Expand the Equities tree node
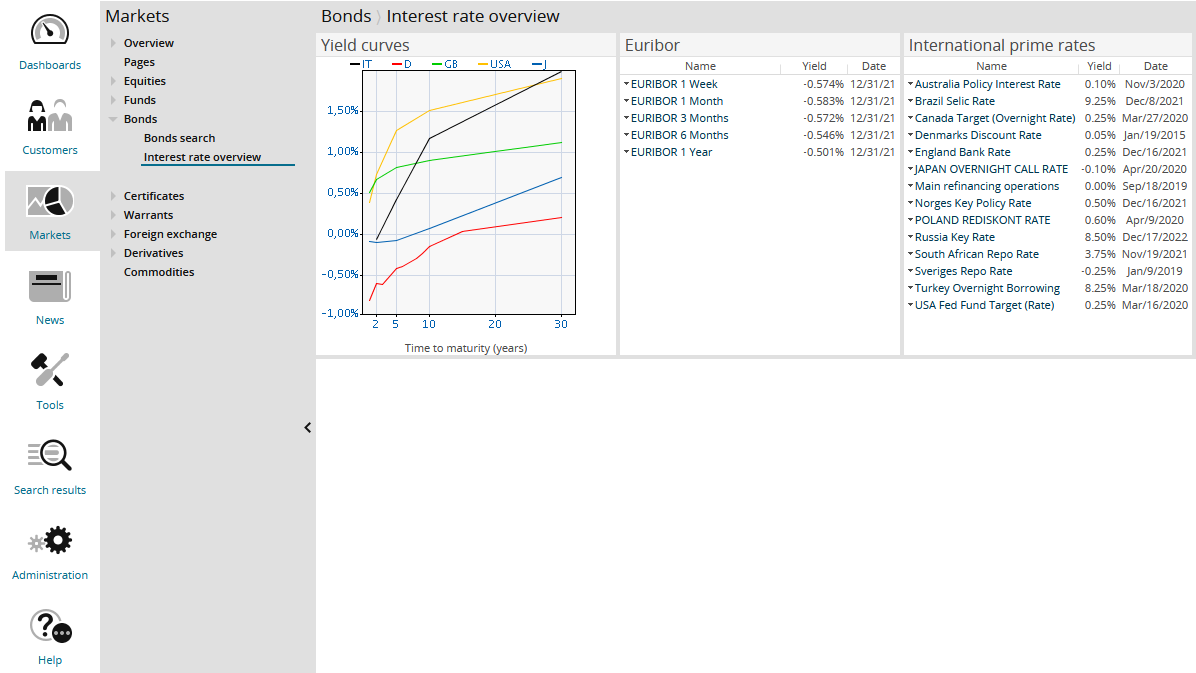The image size is (1196, 673). [x=113, y=81]
